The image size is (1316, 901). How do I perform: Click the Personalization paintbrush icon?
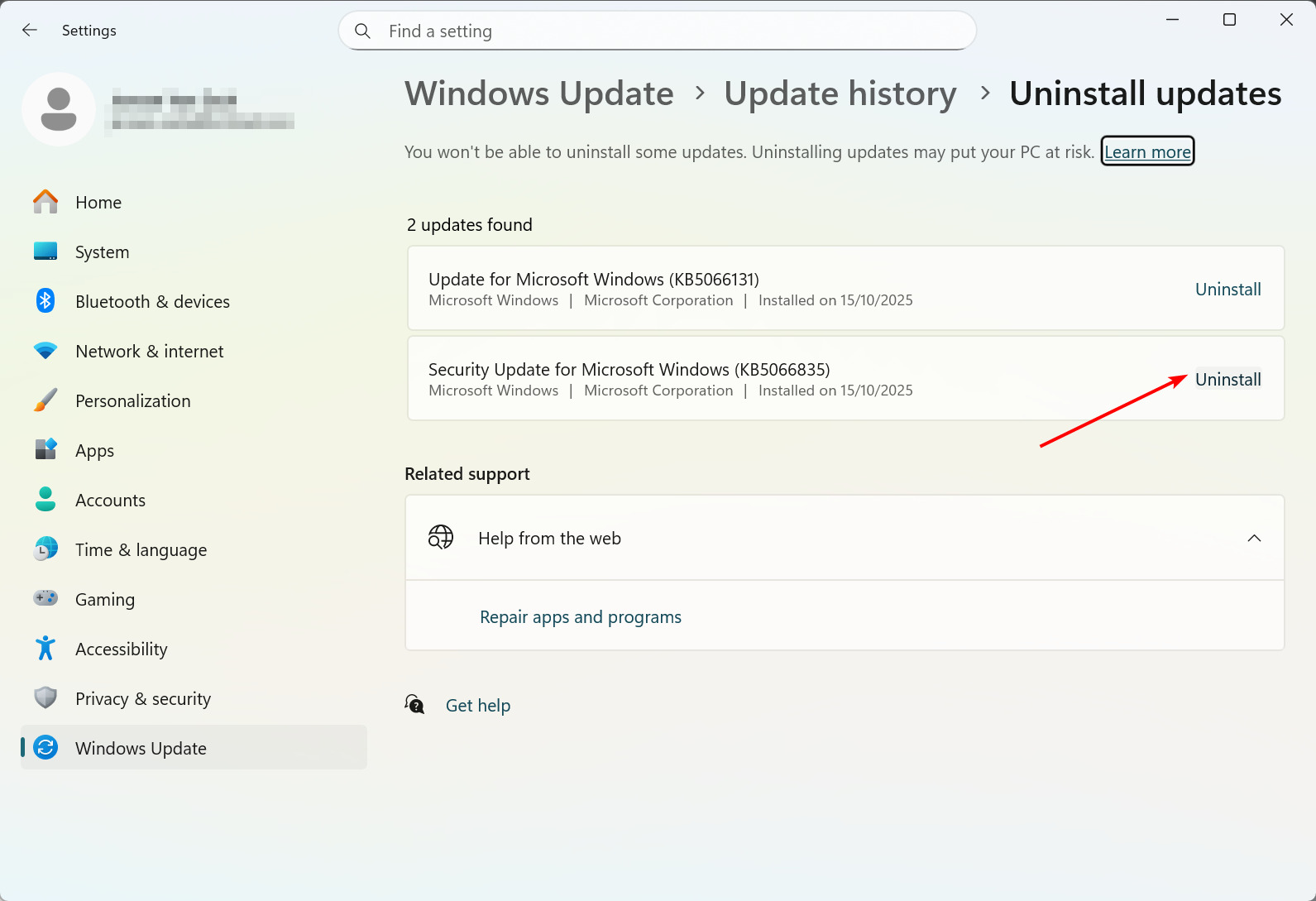click(x=45, y=400)
